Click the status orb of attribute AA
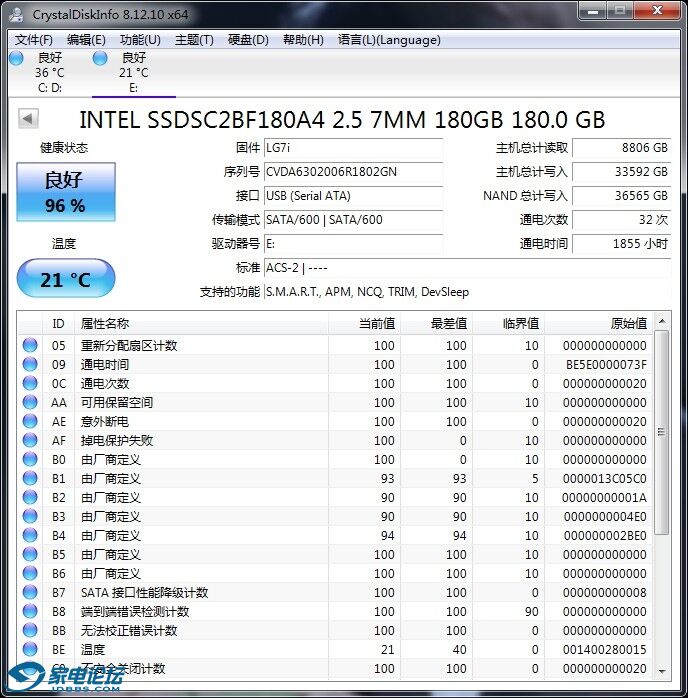Viewport: 688px width, 698px height. (30, 402)
